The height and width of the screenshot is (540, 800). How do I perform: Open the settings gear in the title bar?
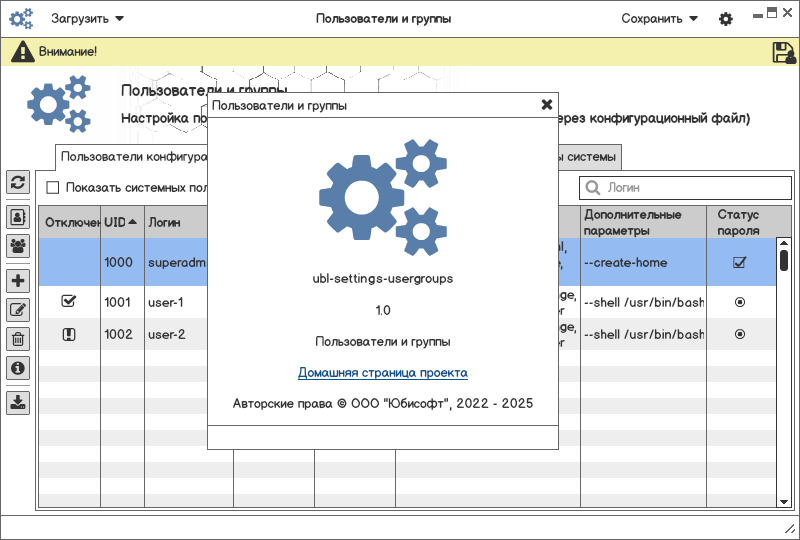(726, 19)
